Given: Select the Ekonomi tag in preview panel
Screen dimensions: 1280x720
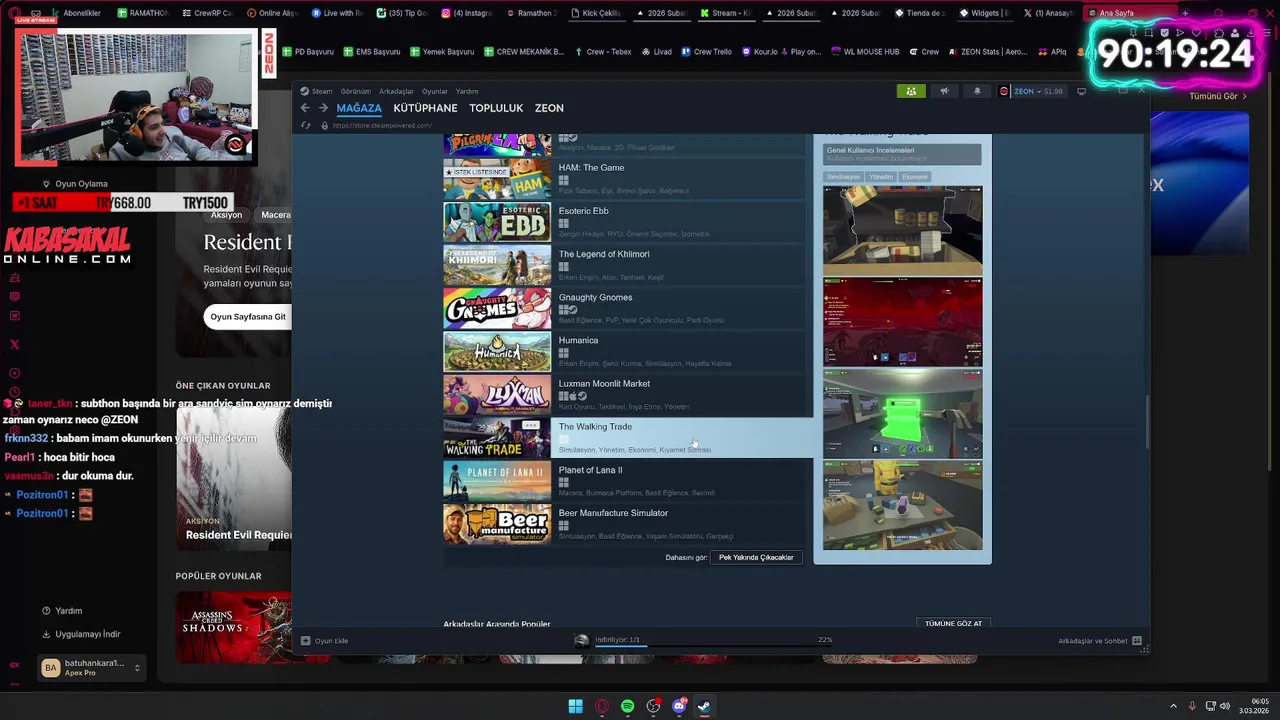Looking at the screenshot, I should 915,177.
